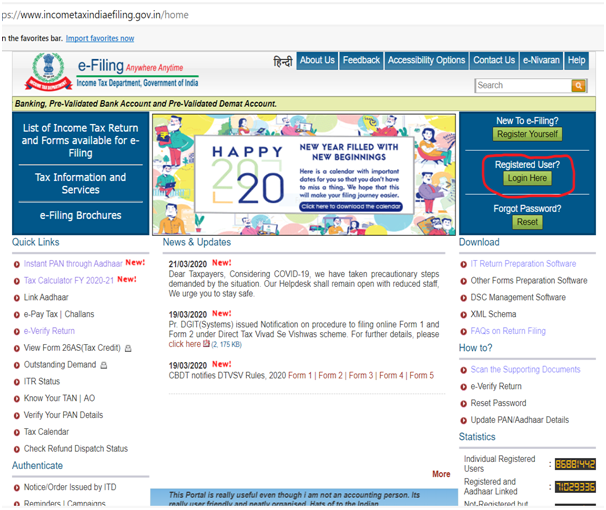Click the Login Here button
Screen dimensions: 606x510
(x=527, y=178)
